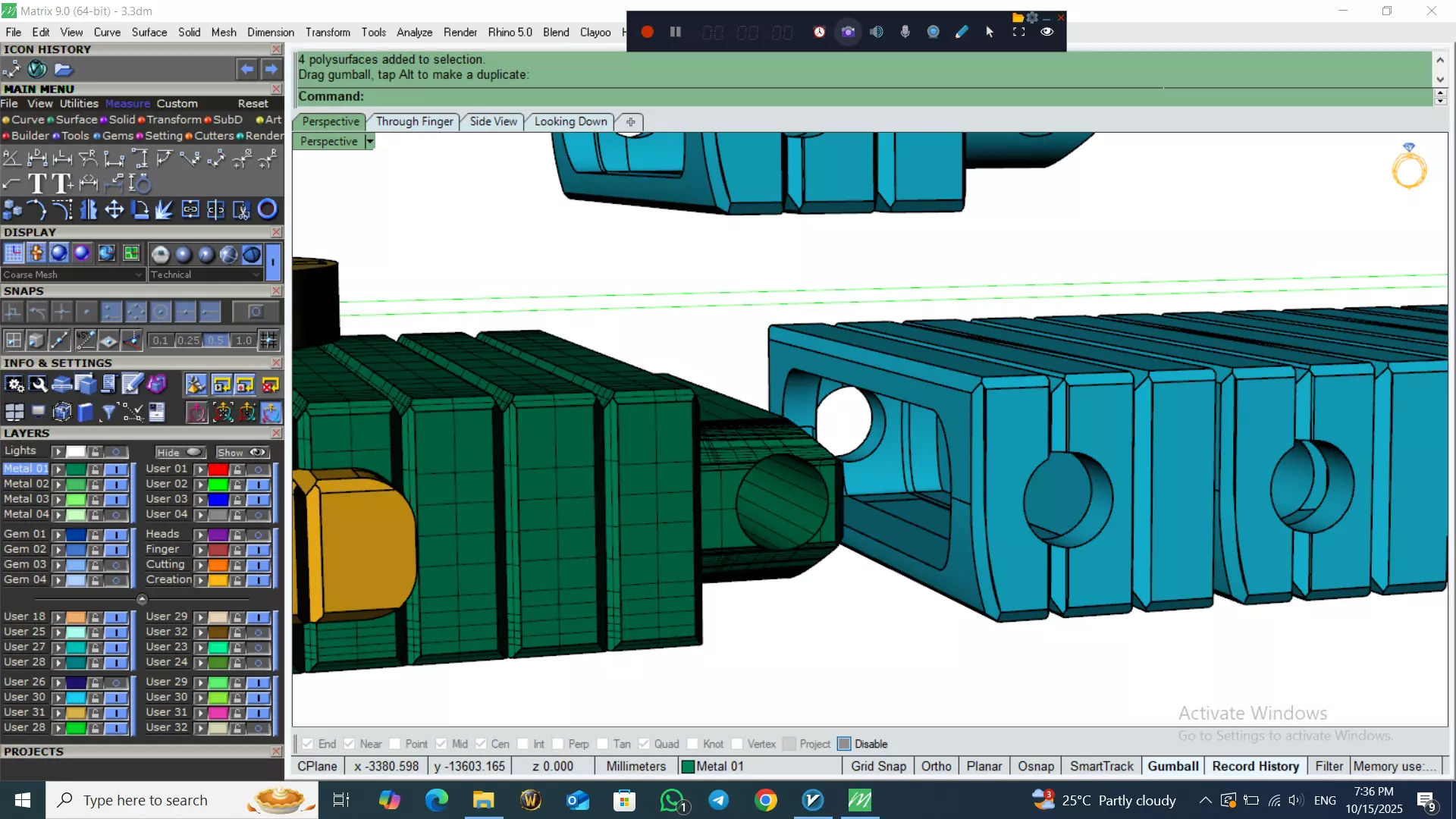Switch to the Through Finger viewport tab
The height and width of the screenshot is (819, 1456).
pos(414,121)
